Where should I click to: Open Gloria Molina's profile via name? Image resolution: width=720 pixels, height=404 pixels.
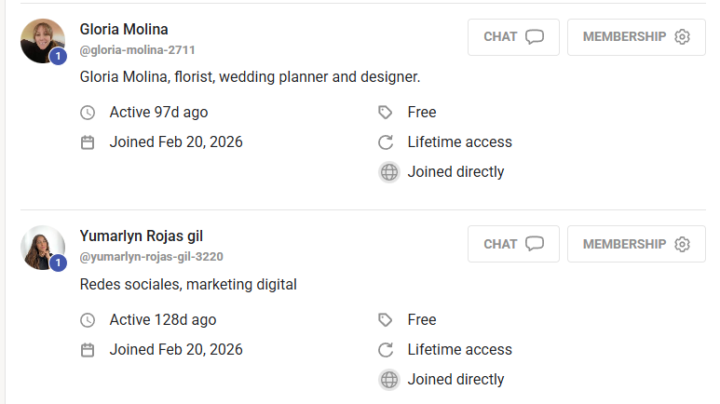(124, 29)
